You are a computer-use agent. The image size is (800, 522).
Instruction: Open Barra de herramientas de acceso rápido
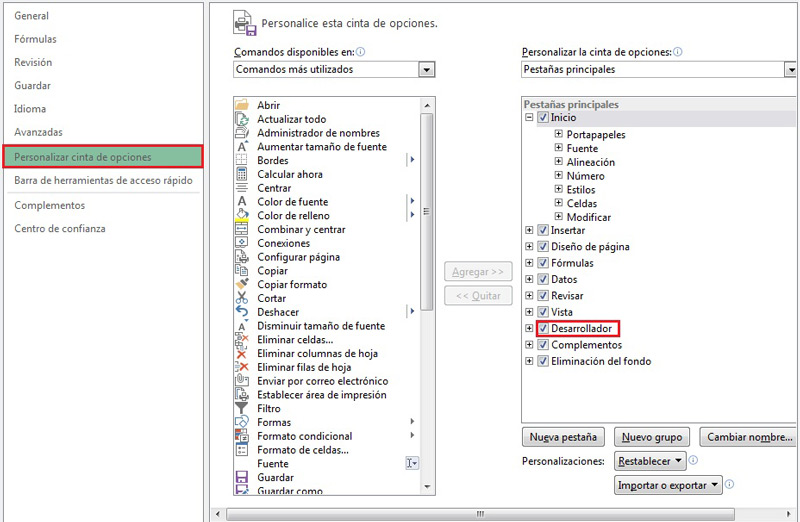point(104,180)
